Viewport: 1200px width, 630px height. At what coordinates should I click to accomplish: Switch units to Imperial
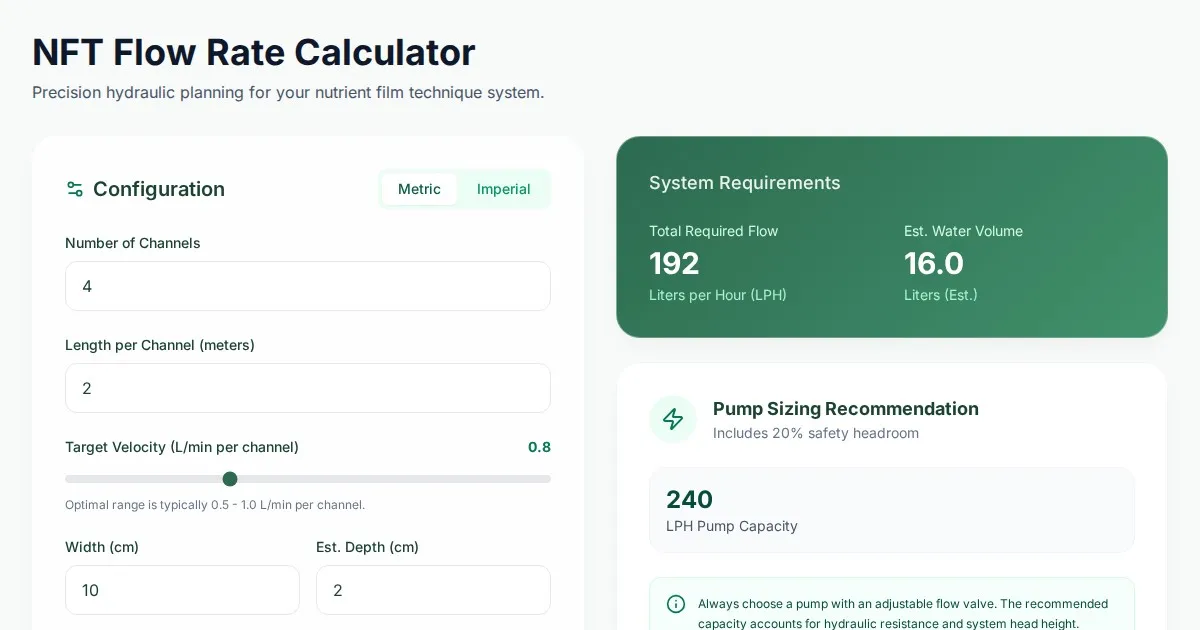pos(503,189)
